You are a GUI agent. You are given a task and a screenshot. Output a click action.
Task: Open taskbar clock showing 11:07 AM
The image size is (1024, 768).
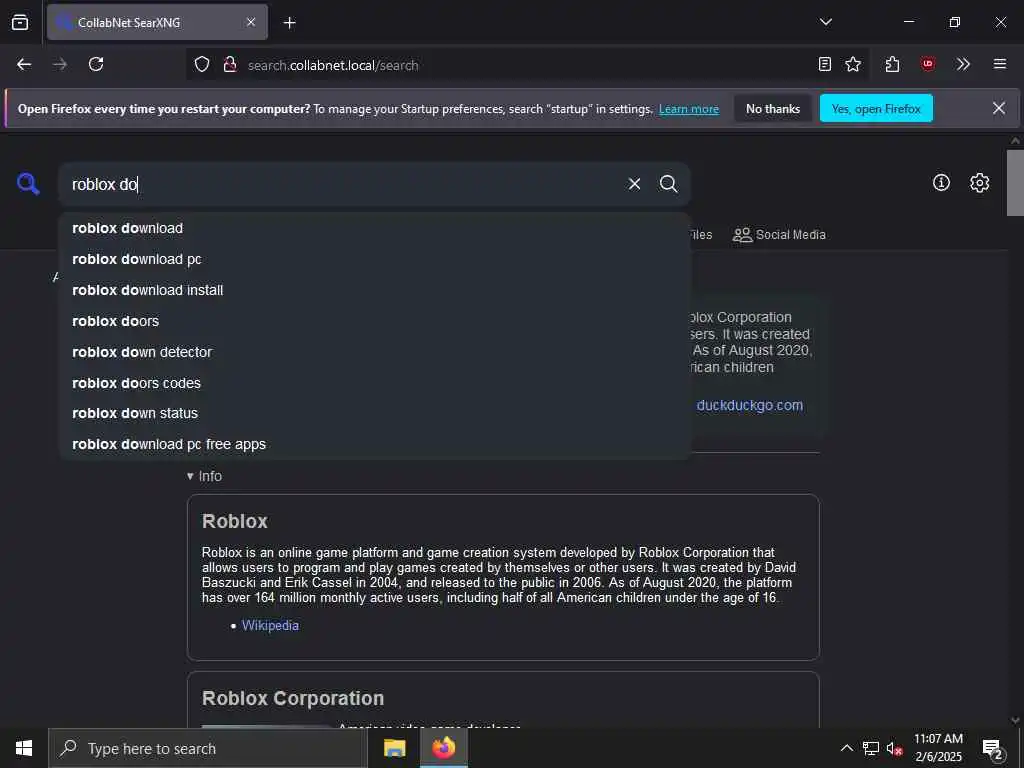pyautogui.click(x=938, y=748)
